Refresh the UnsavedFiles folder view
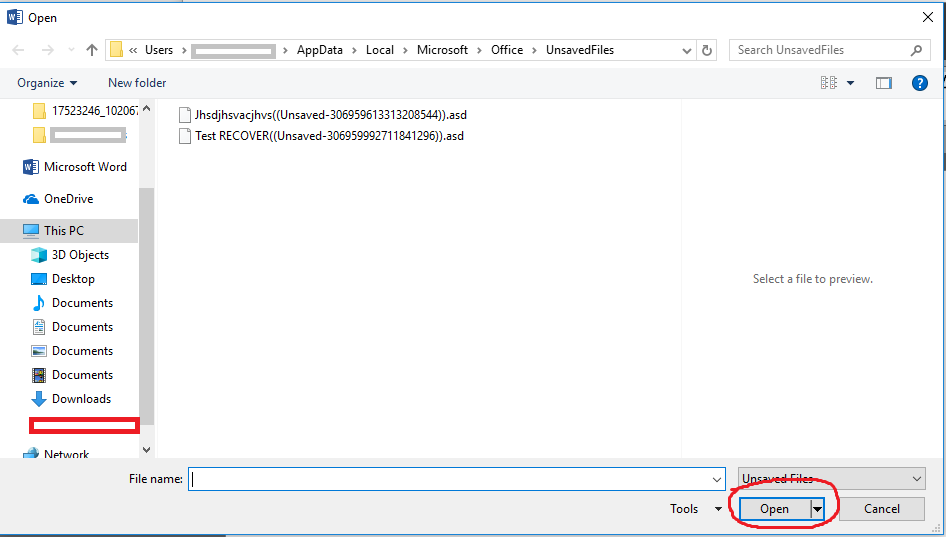 pos(707,50)
